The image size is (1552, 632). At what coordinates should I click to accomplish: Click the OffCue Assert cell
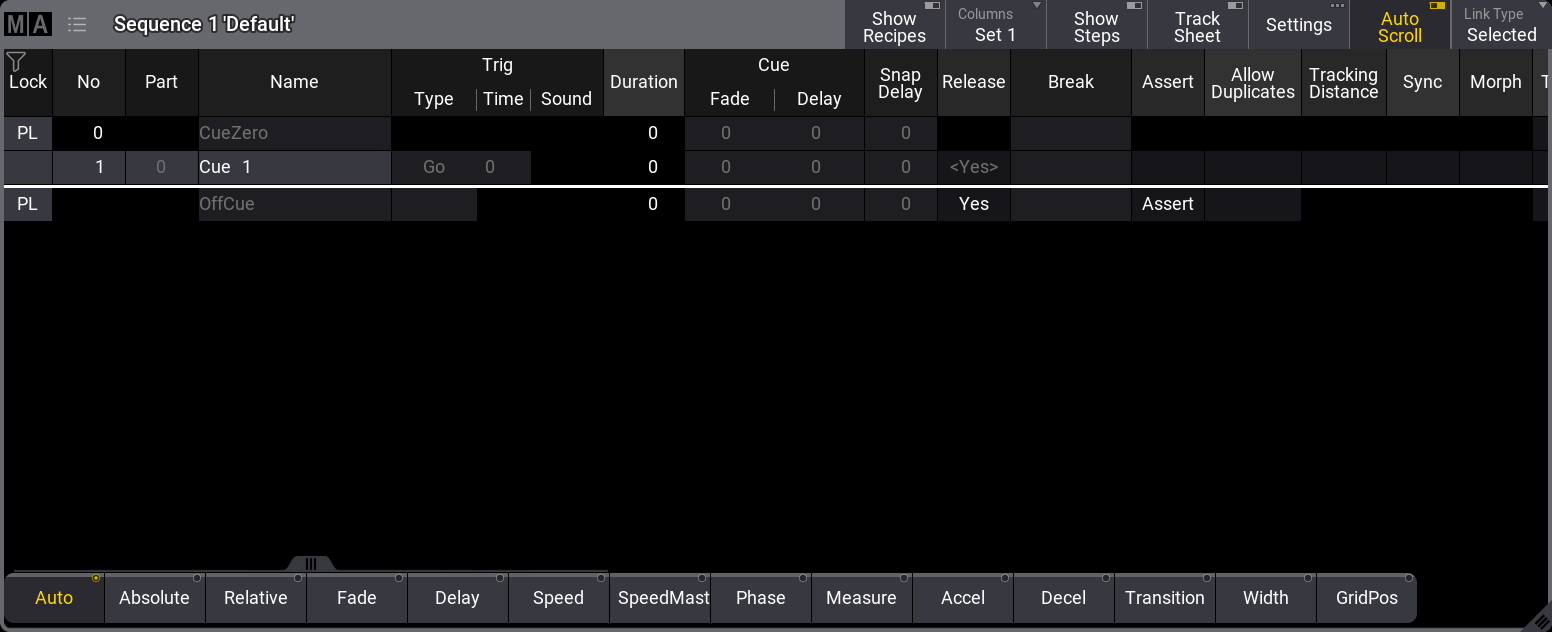(x=1167, y=204)
